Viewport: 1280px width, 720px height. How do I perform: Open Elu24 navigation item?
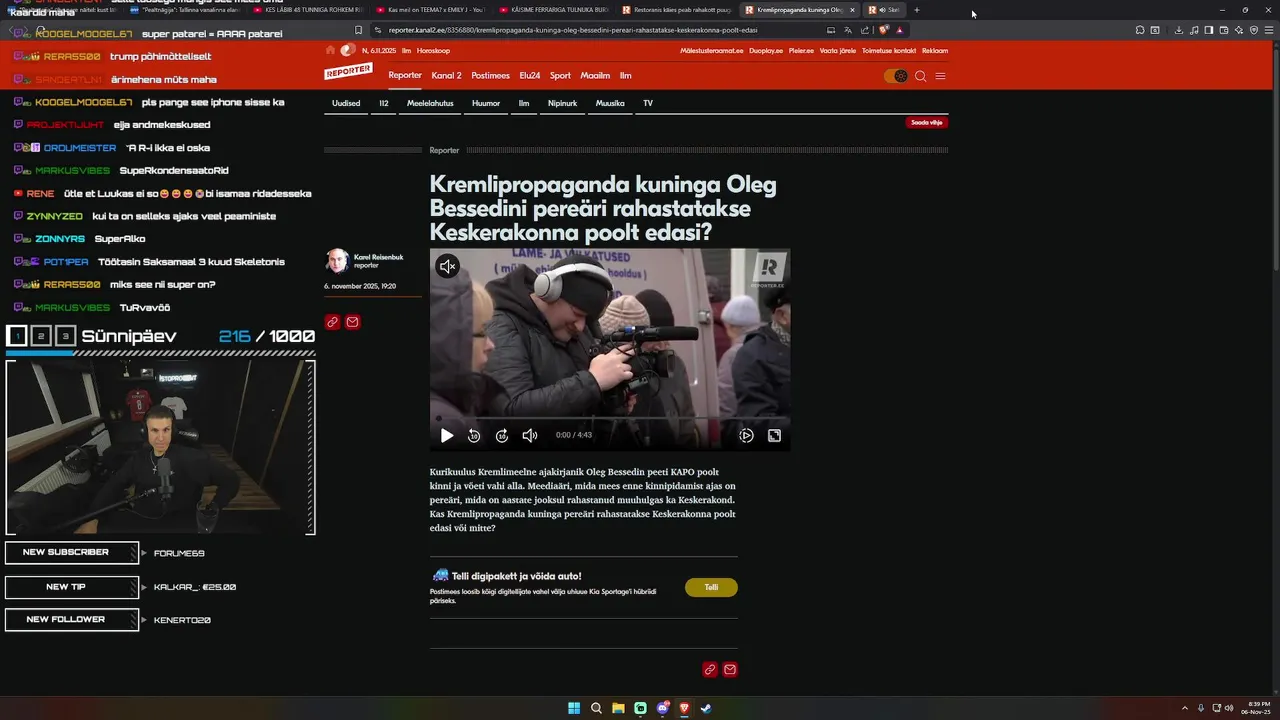pyautogui.click(x=530, y=76)
